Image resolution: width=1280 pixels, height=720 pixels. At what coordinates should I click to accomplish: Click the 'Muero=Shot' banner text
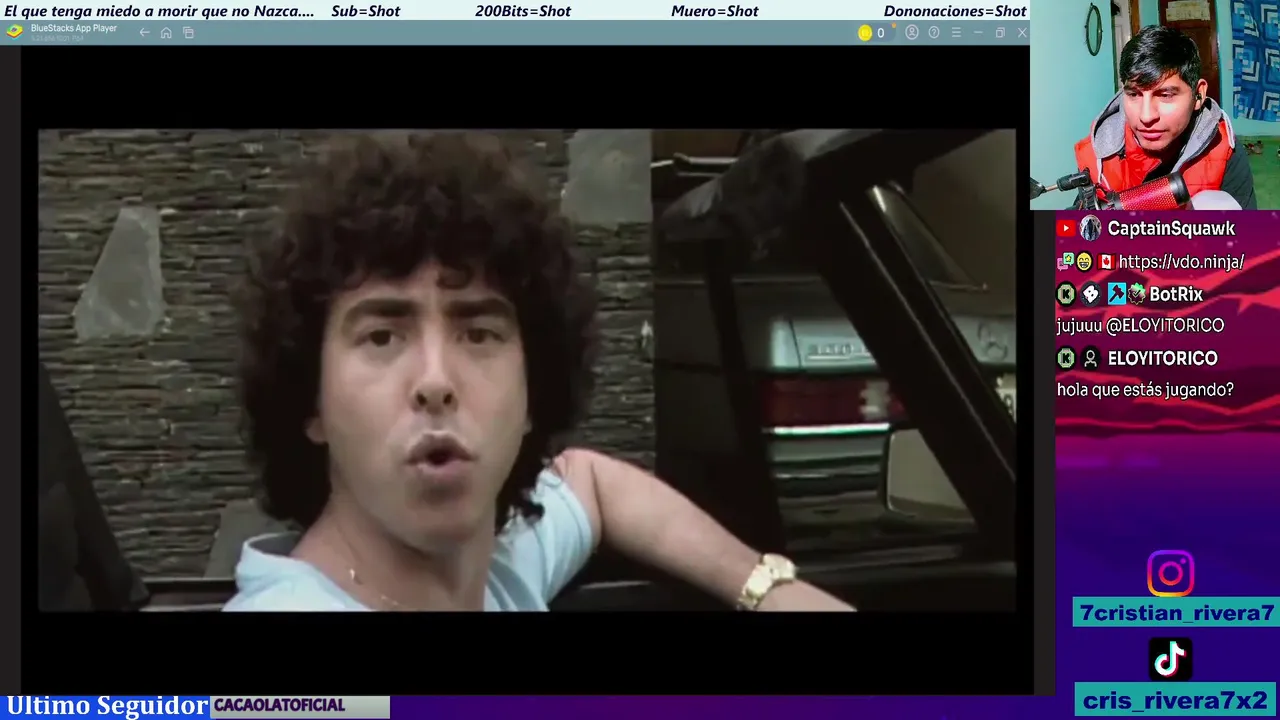pyautogui.click(x=715, y=11)
